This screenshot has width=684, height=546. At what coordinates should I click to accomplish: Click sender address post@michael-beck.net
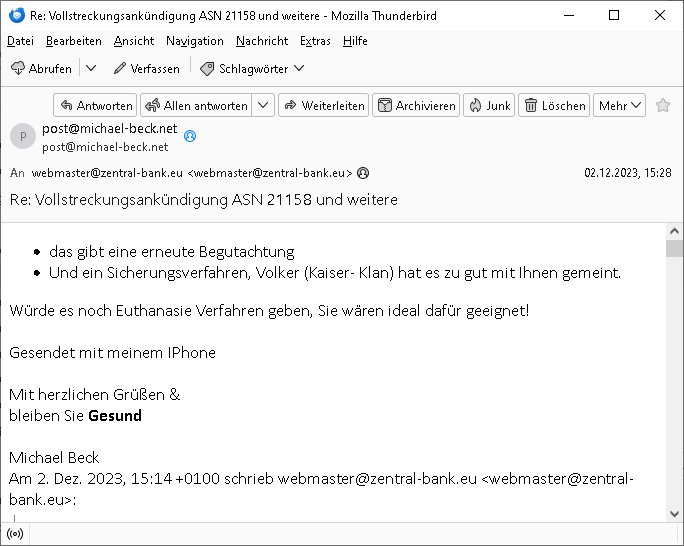(109, 128)
